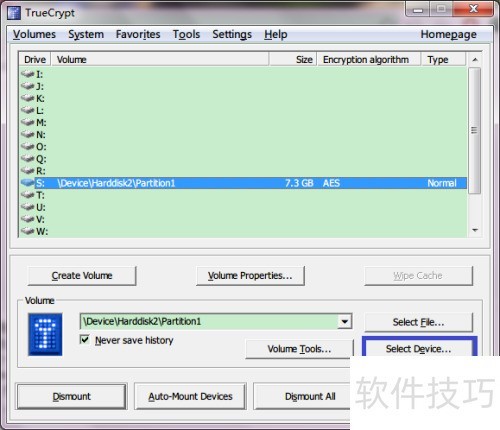Click the drive icon for Q:
This screenshot has height=430, width=500.
click(x=28, y=158)
